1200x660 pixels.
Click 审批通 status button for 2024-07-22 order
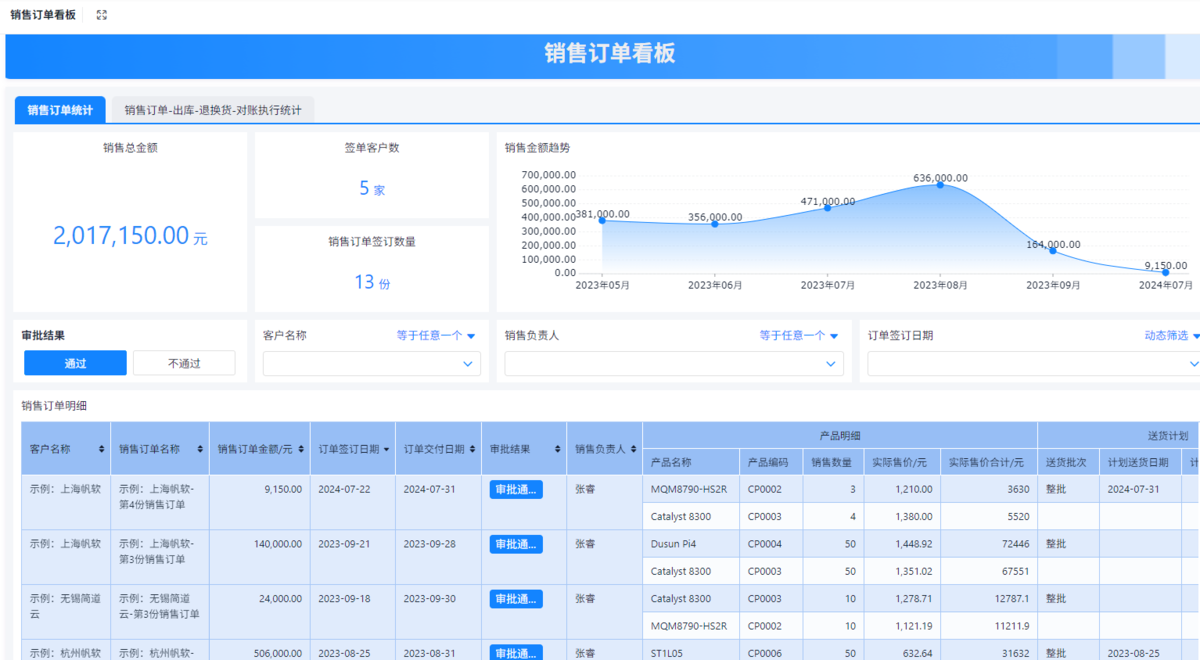point(516,489)
